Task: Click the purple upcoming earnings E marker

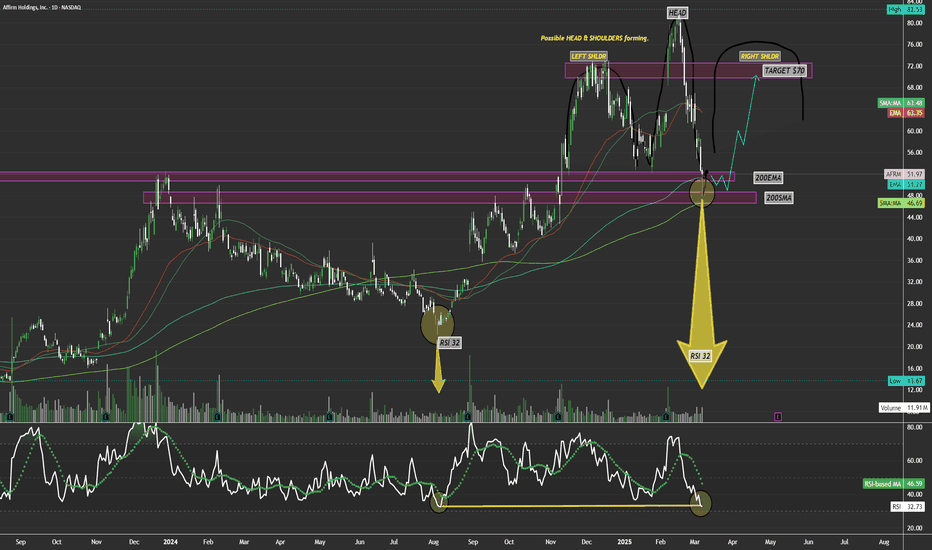Action: [x=777, y=417]
